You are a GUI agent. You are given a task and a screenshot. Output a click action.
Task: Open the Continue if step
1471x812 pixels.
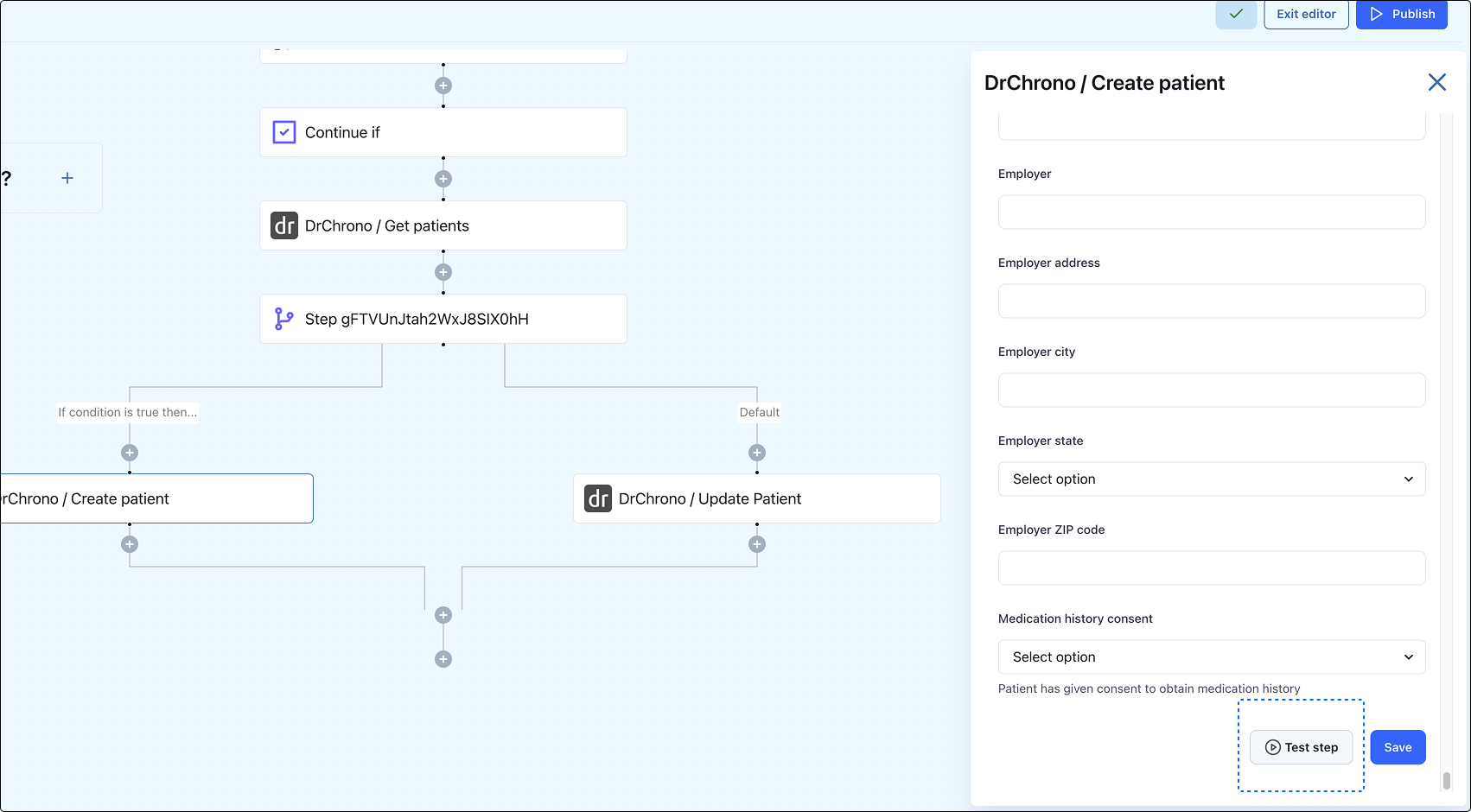point(443,132)
